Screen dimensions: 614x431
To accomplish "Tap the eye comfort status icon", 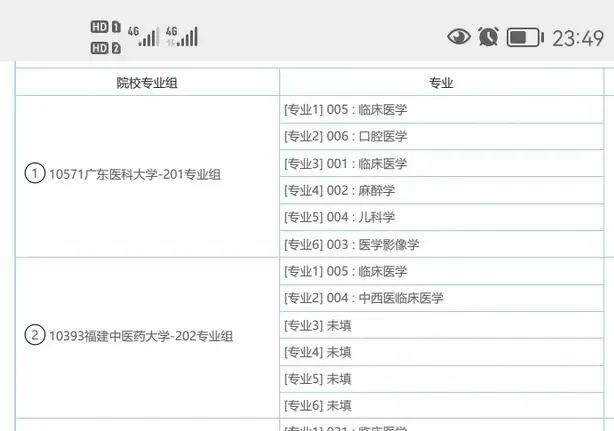I will [459, 37].
